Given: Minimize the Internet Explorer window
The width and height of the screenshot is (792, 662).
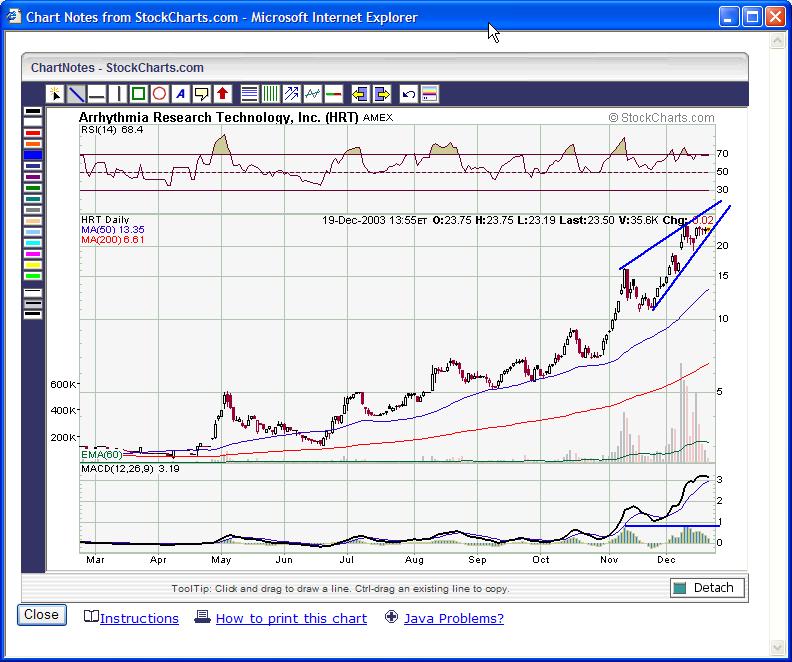Looking at the screenshot, I should click(x=728, y=17).
